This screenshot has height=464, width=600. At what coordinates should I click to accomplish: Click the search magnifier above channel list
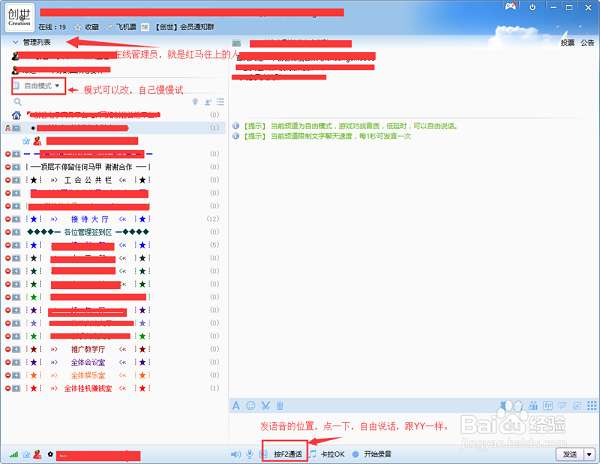(18, 102)
